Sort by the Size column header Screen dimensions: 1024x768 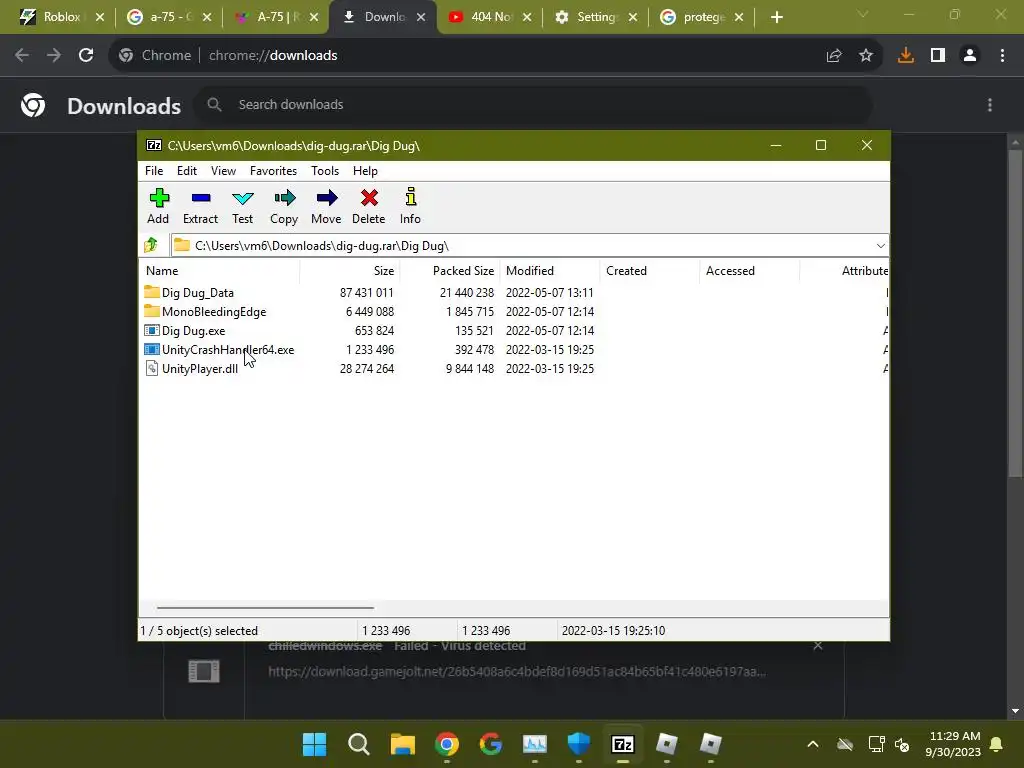350,270
